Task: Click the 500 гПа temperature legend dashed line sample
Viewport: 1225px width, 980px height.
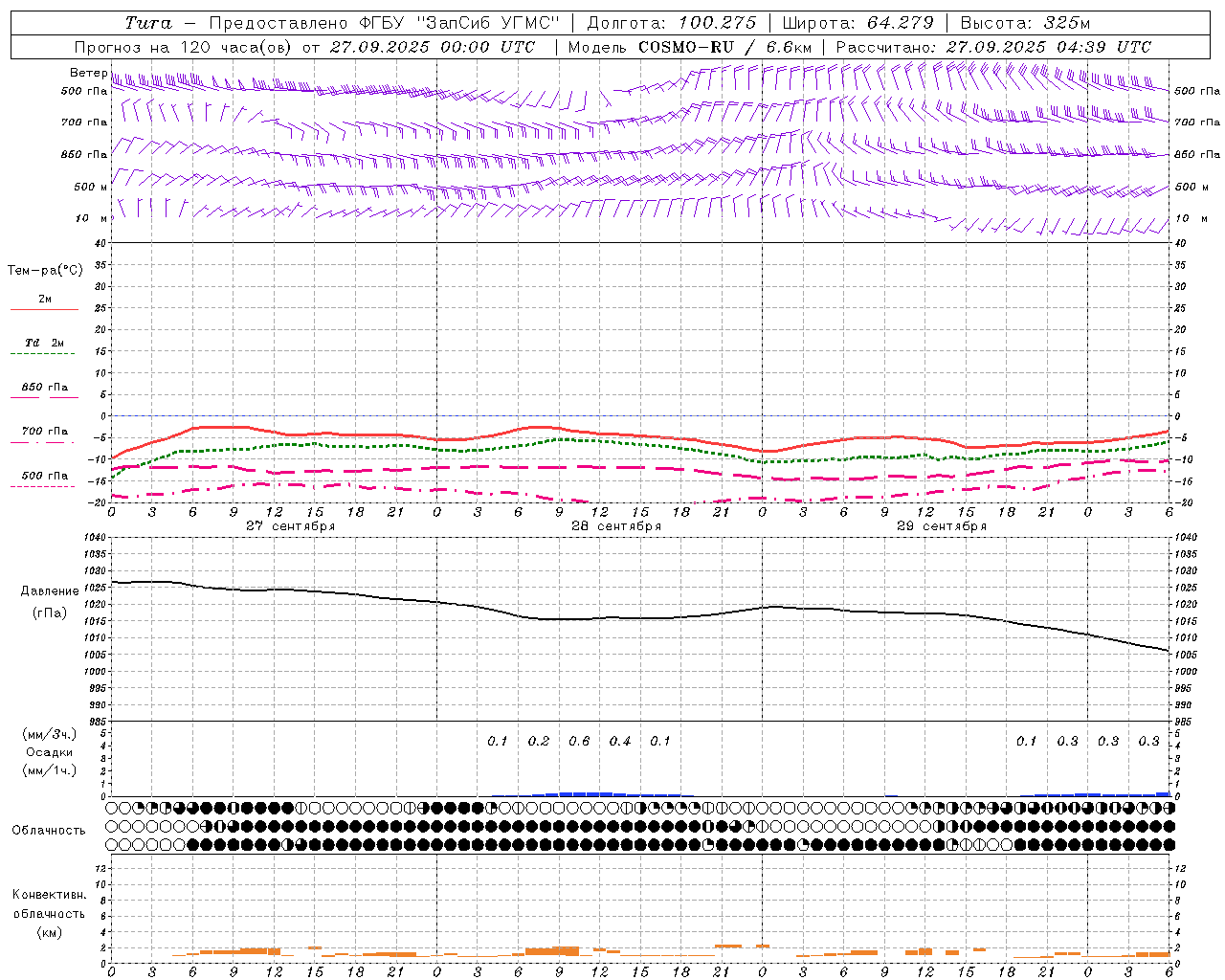Action: point(42,487)
